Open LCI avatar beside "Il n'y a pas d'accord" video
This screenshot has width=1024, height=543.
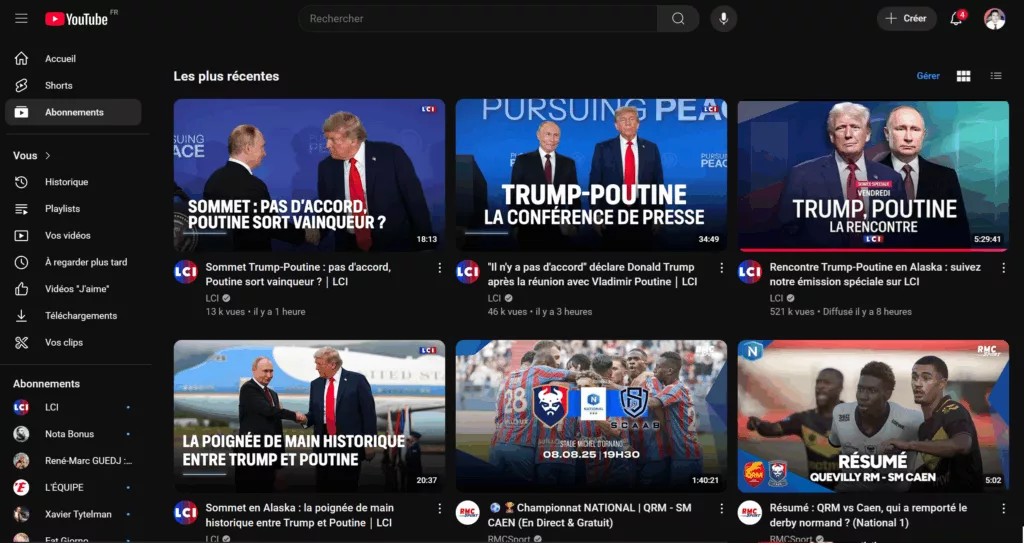click(468, 272)
